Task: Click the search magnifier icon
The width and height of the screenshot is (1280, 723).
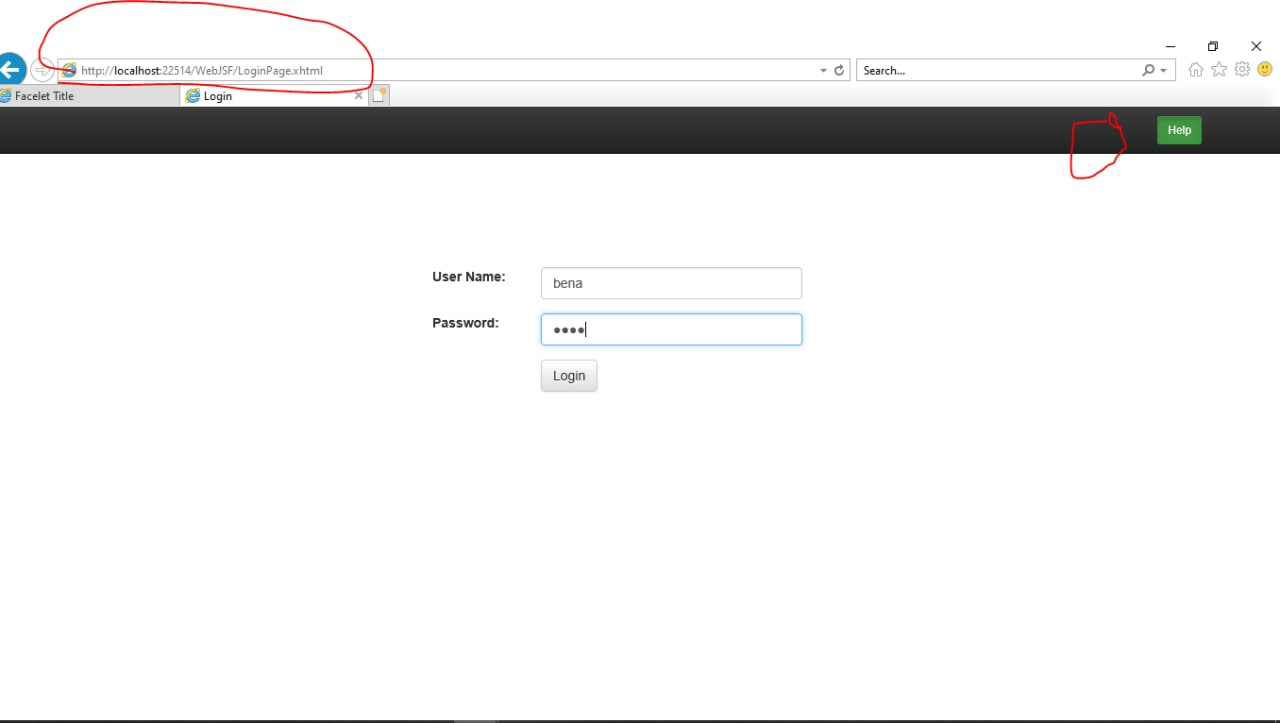Action: (1148, 70)
